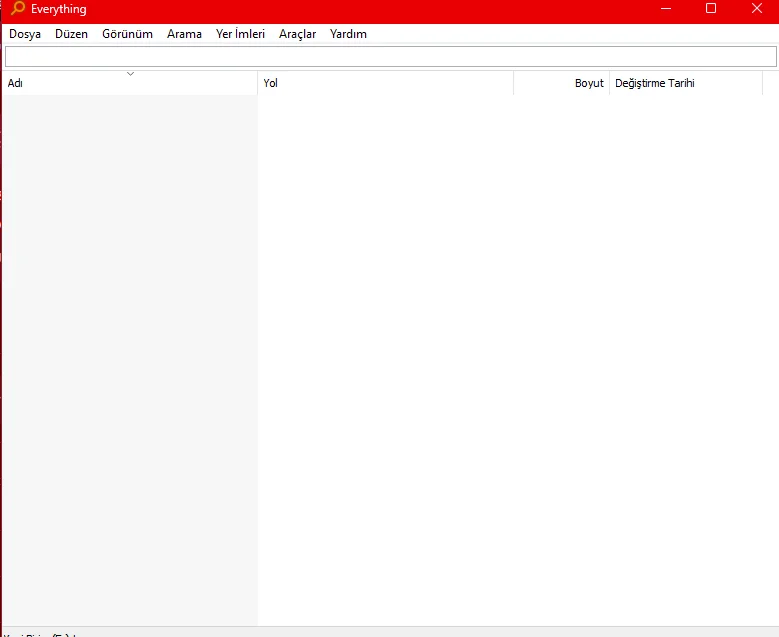Sort results by the Boyut column
This screenshot has width=779, height=637.
561,83
